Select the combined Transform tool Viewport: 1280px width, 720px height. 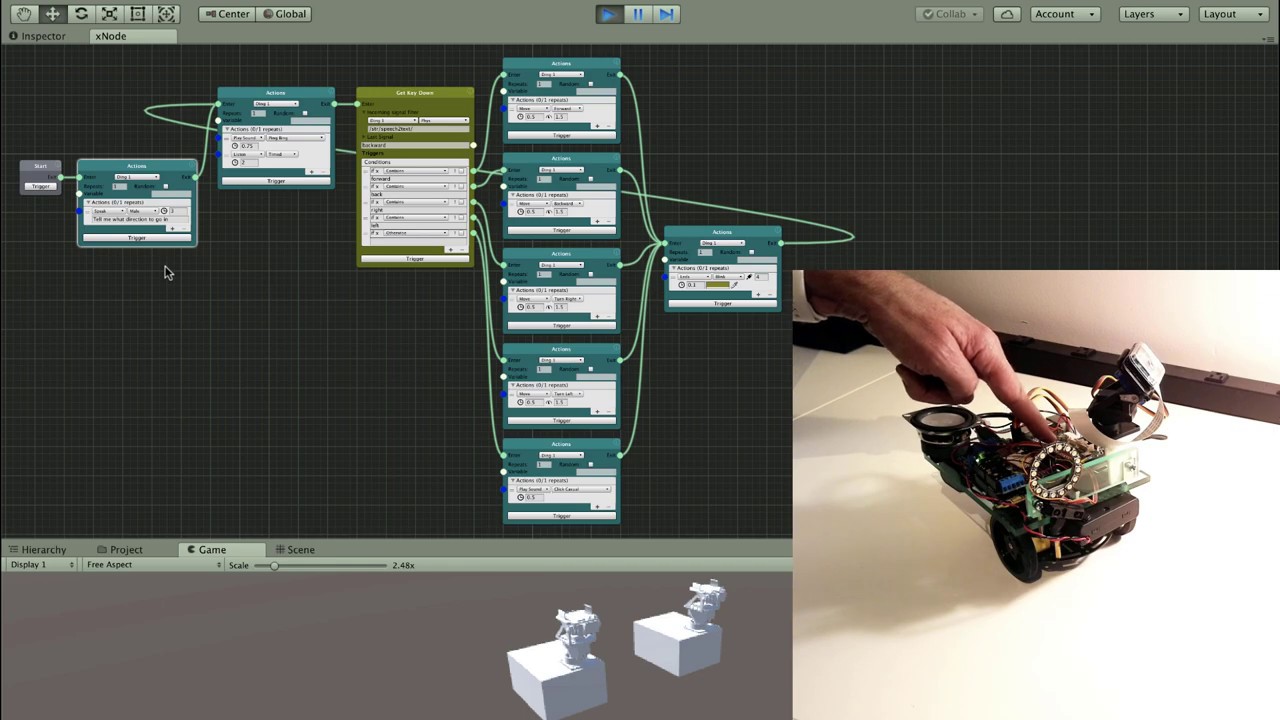pyautogui.click(x=167, y=14)
